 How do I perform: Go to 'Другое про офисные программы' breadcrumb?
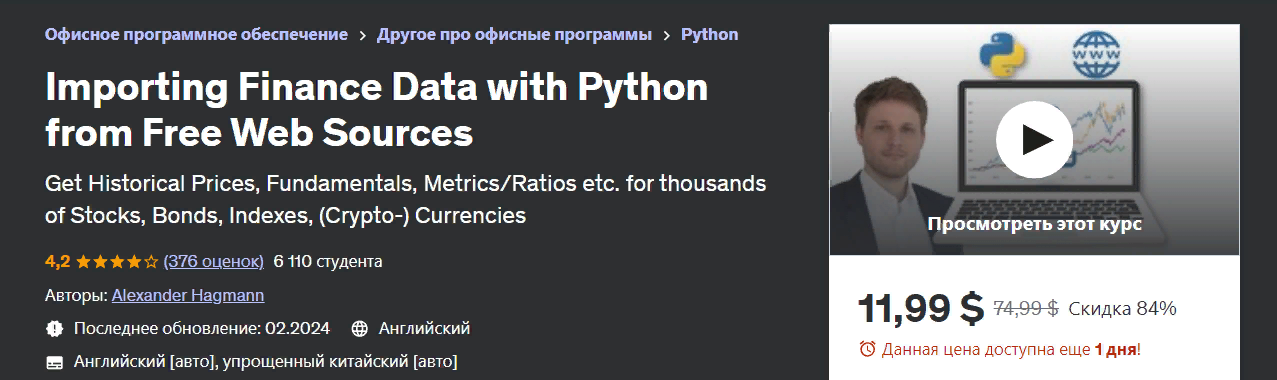point(514,34)
